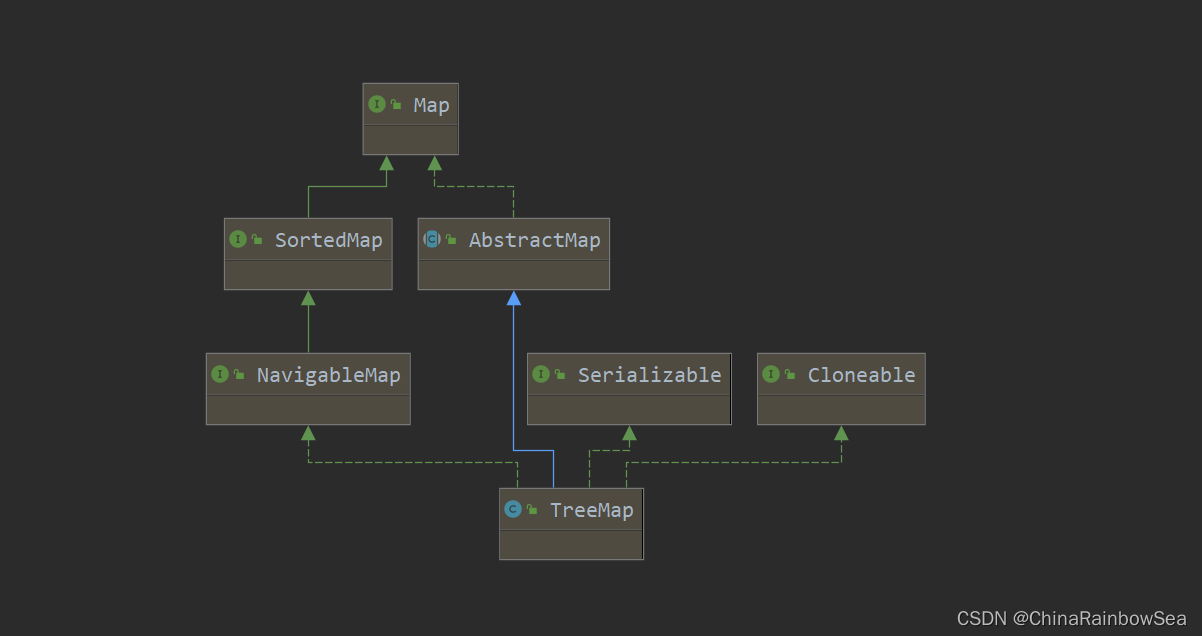Image resolution: width=1202 pixels, height=636 pixels.
Task: Click the public lock icon beside Cloneable
Action: coord(790,375)
